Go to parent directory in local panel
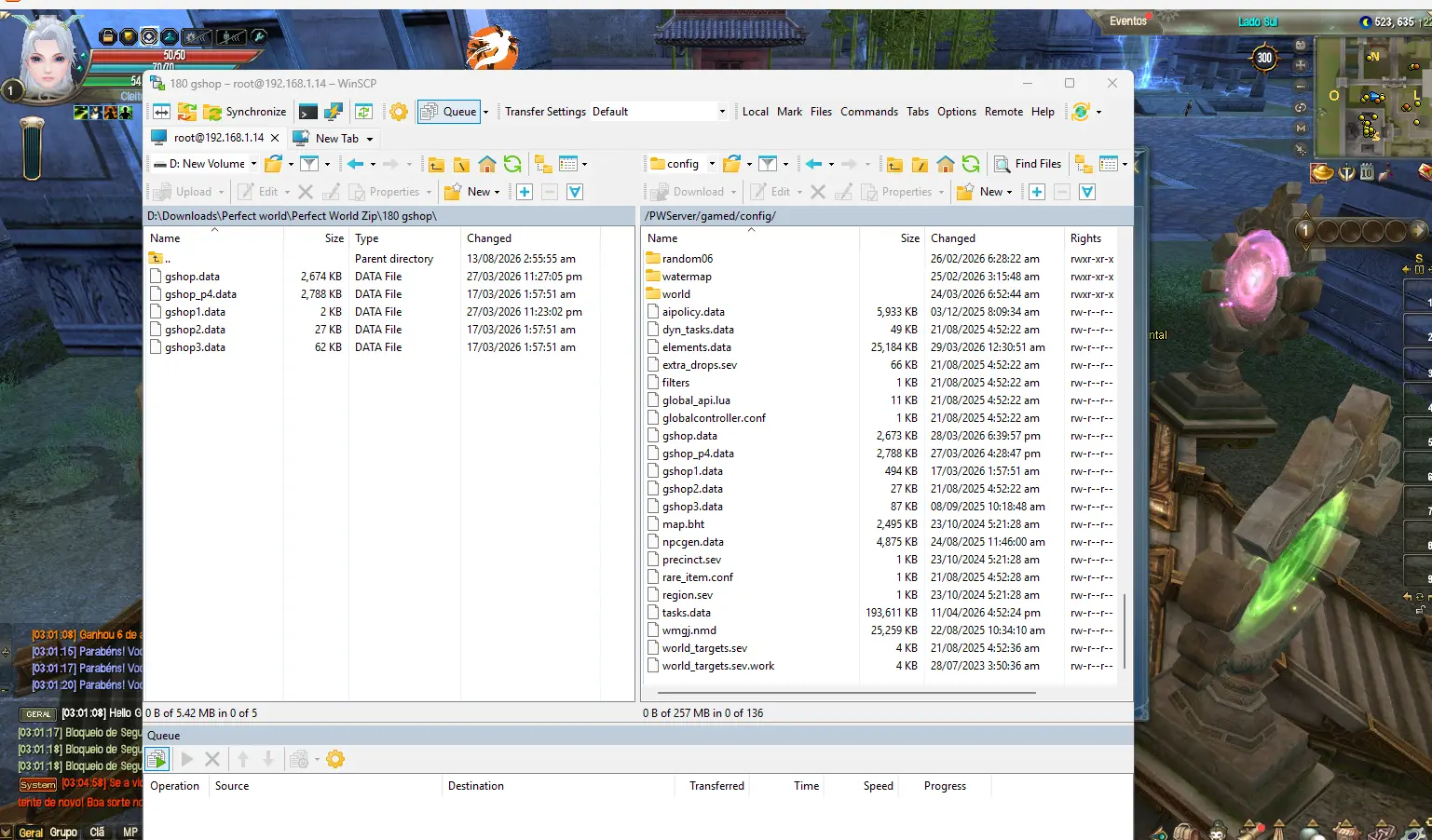Screen dimensions: 1432x840 436,165
